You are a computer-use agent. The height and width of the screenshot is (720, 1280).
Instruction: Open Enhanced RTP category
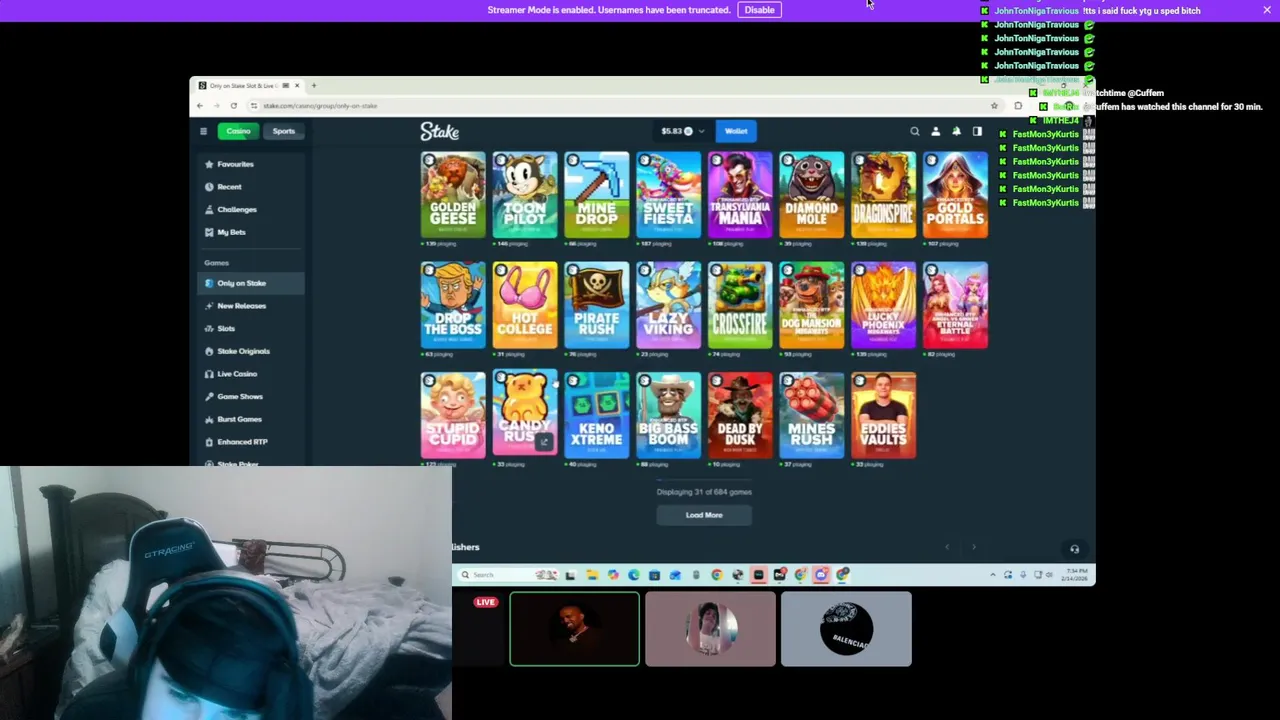click(251, 442)
